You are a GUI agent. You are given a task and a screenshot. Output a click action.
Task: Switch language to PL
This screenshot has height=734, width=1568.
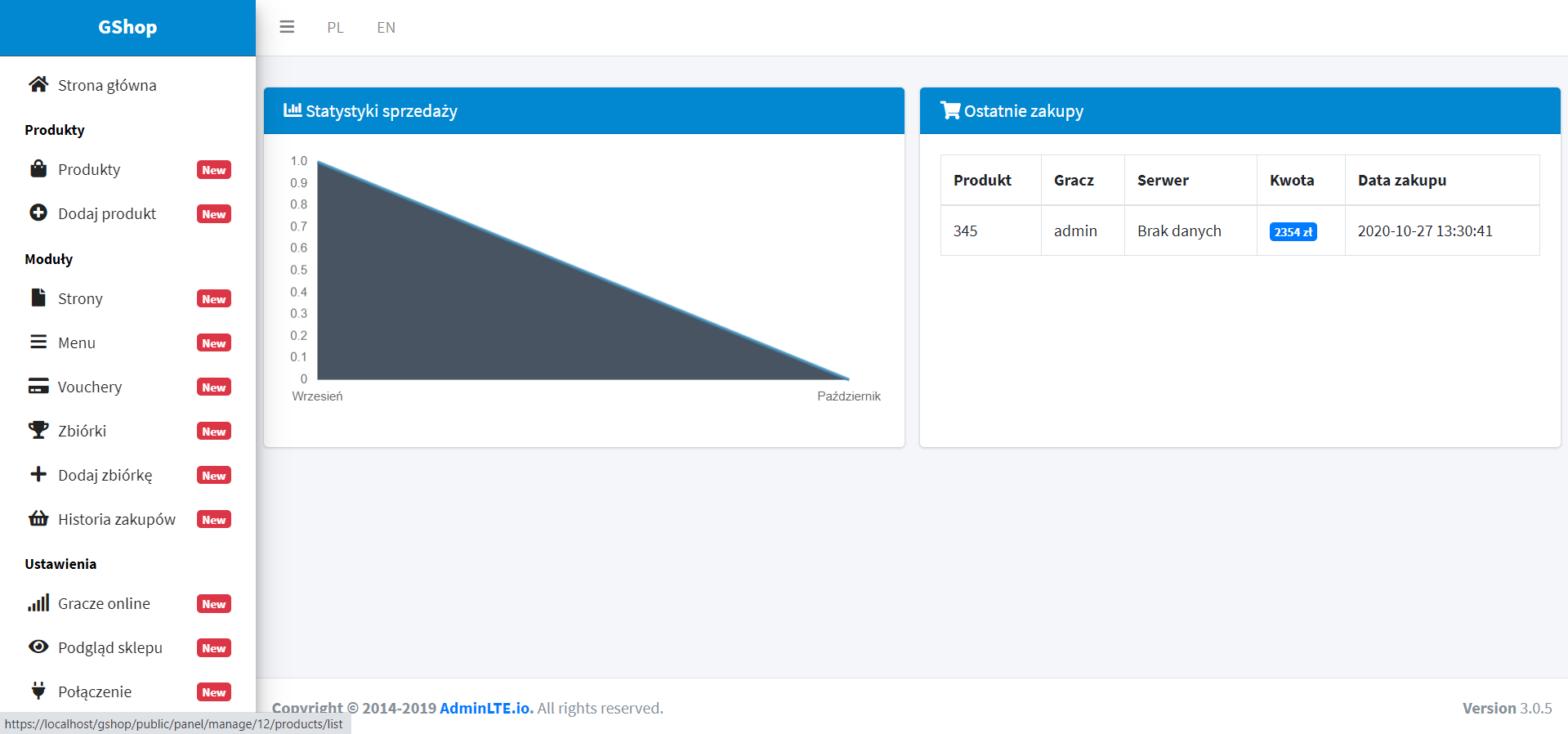pos(335,28)
